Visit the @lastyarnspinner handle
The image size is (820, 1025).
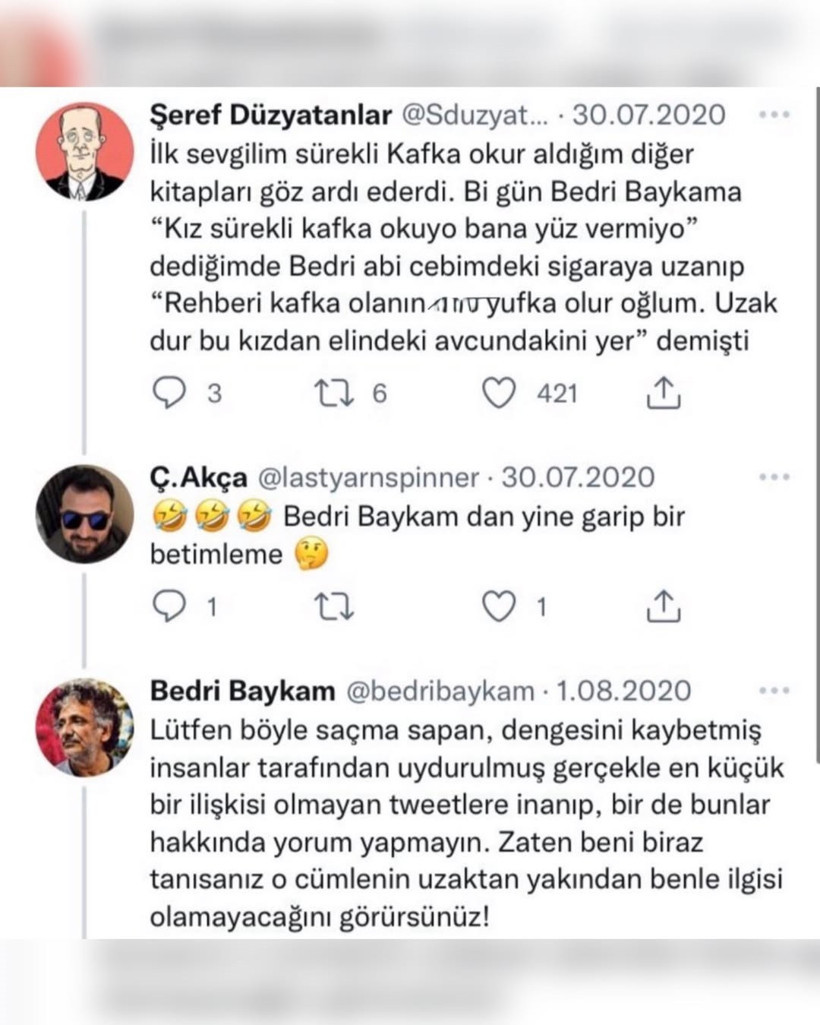(x=369, y=478)
